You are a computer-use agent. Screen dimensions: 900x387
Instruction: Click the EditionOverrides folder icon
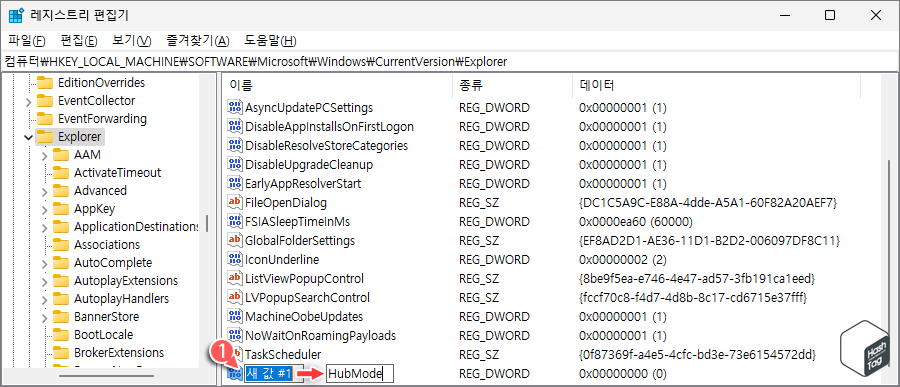click(45, 83)
